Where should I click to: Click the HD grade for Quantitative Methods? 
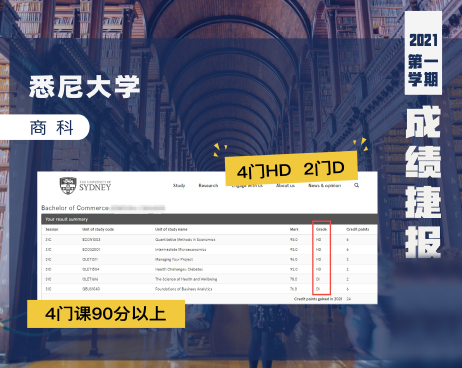pos(318,240)
